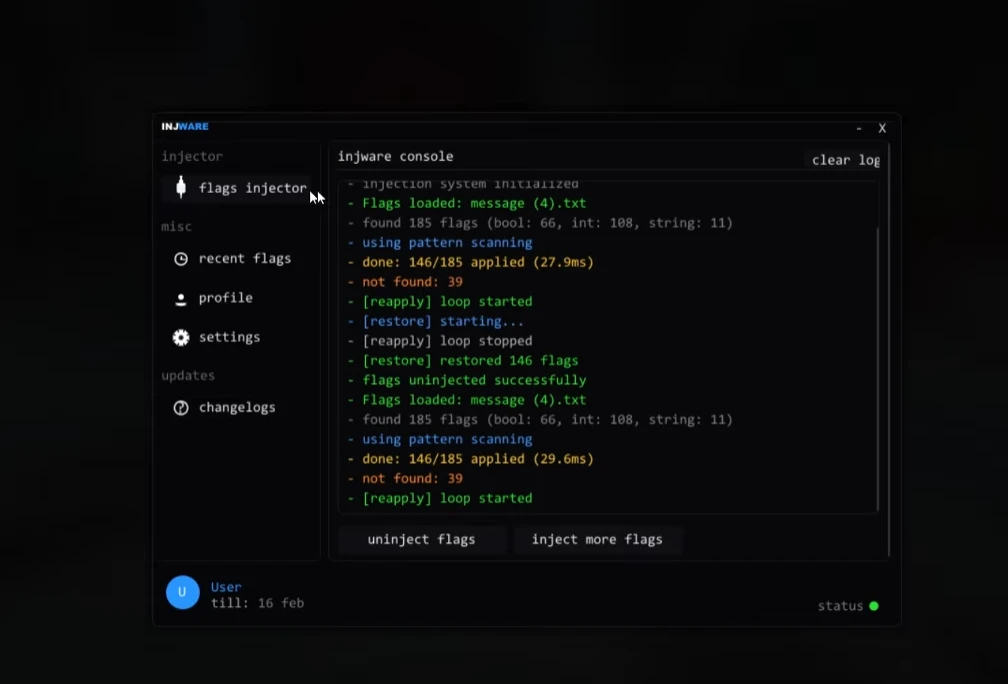Click the recent flags clock icon
1008x684 pixels.
181,259
